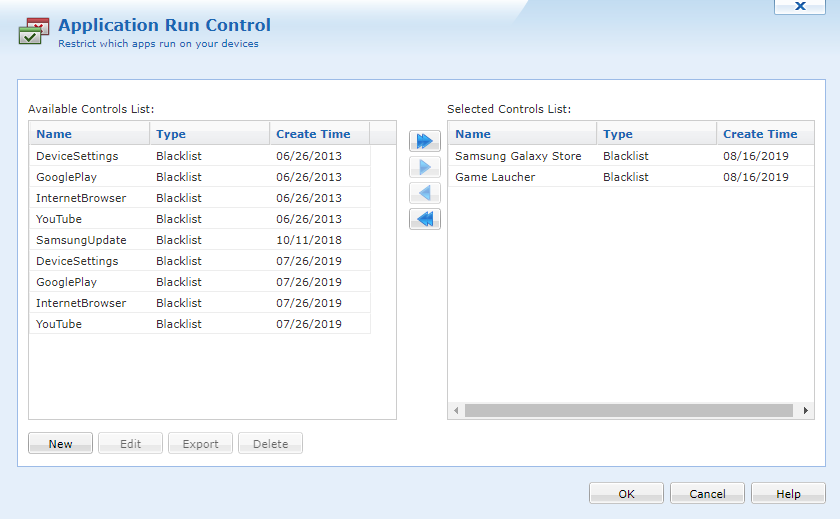Image resolution: width=840 pixels, height=519 pixels.
Task: Click the move-all-left double arrow icon
Action: click(x=425, y=219)
